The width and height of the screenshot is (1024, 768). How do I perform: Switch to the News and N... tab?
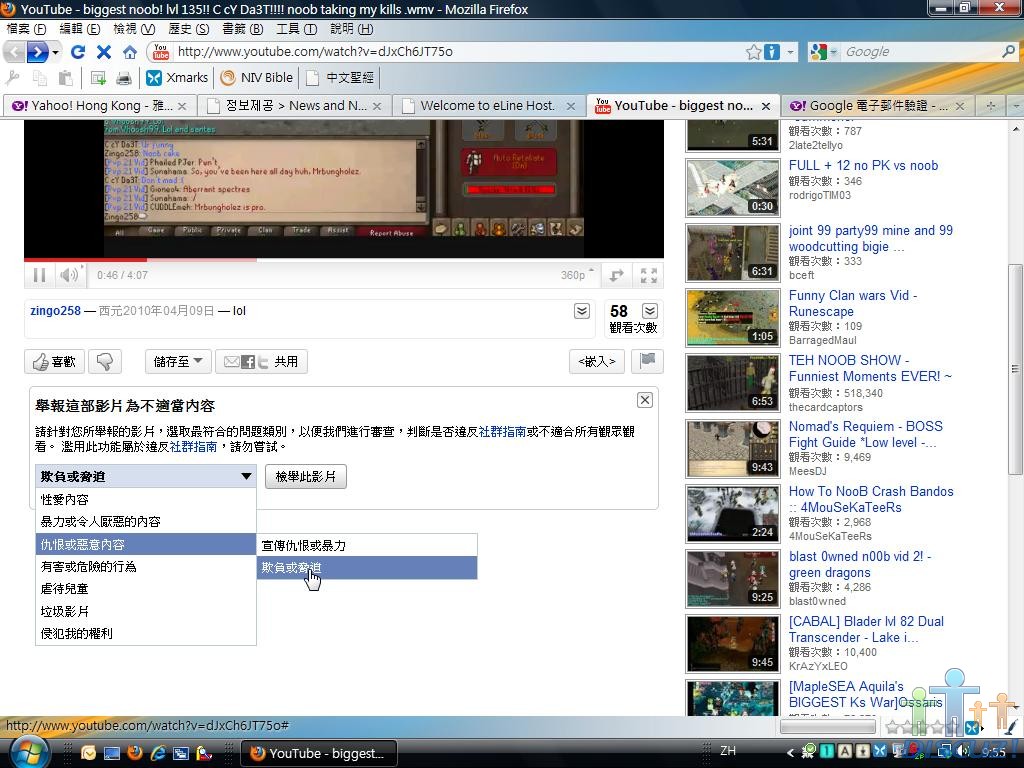click(293, 106)
